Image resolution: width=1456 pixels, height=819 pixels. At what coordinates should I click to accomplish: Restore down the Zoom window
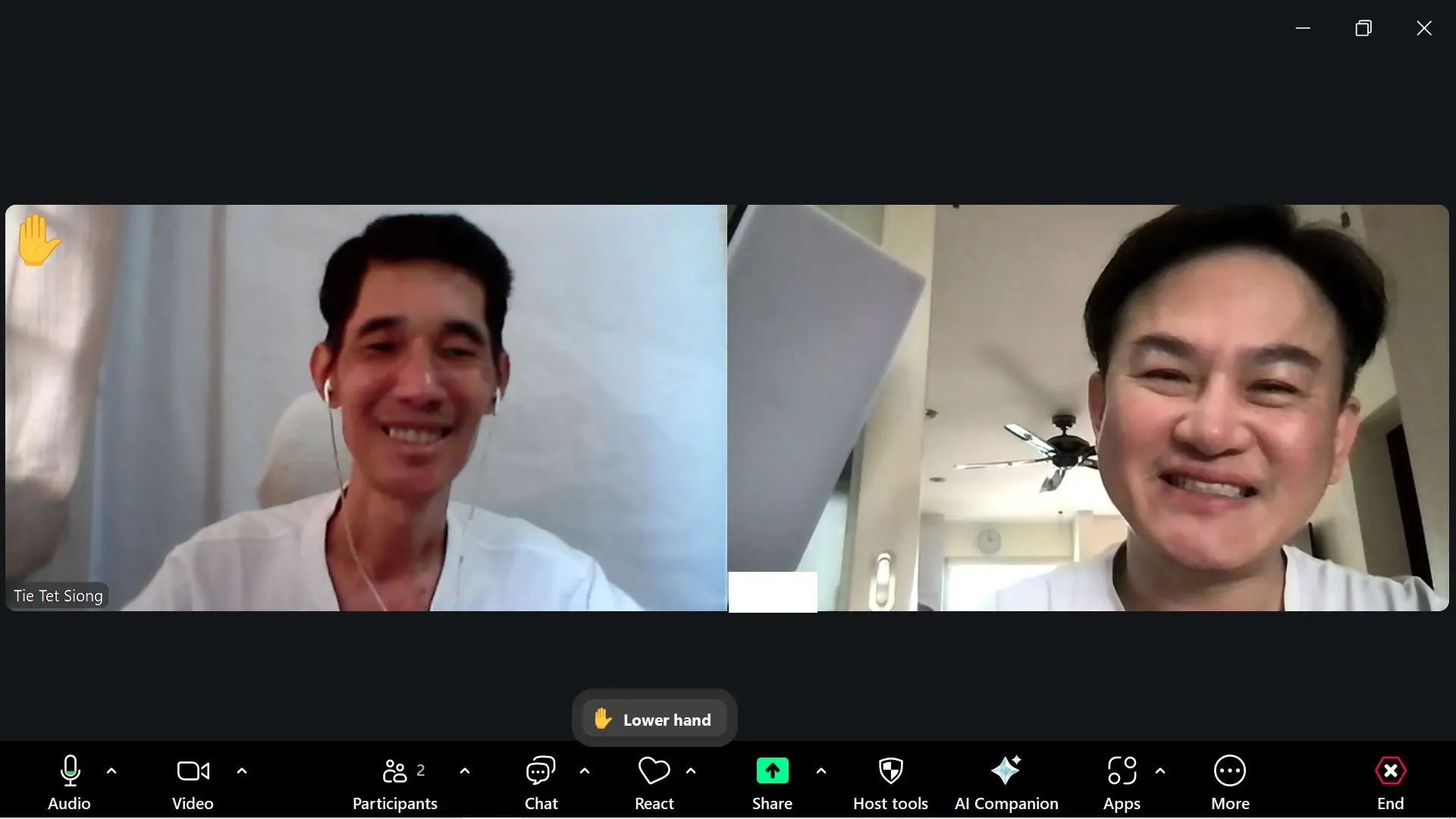pos(1363,28)
